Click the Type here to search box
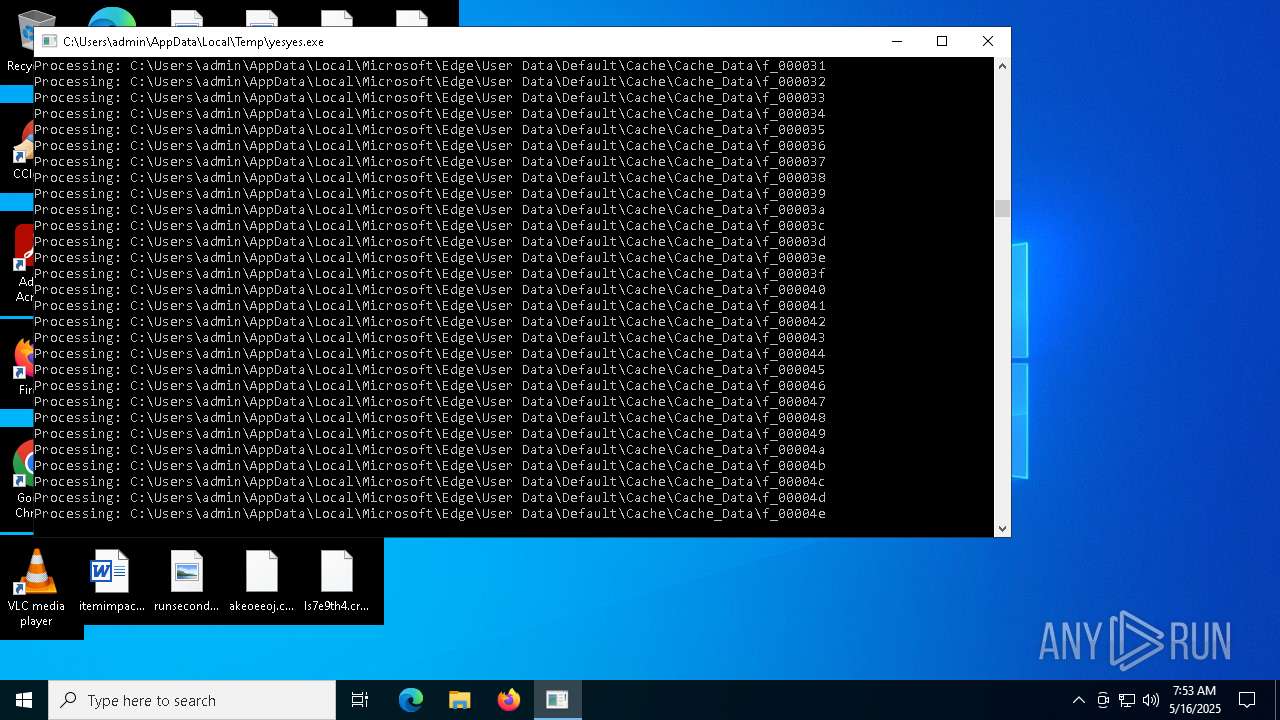This screenshot has width=1280, height=720. click(x=192, y=700)
